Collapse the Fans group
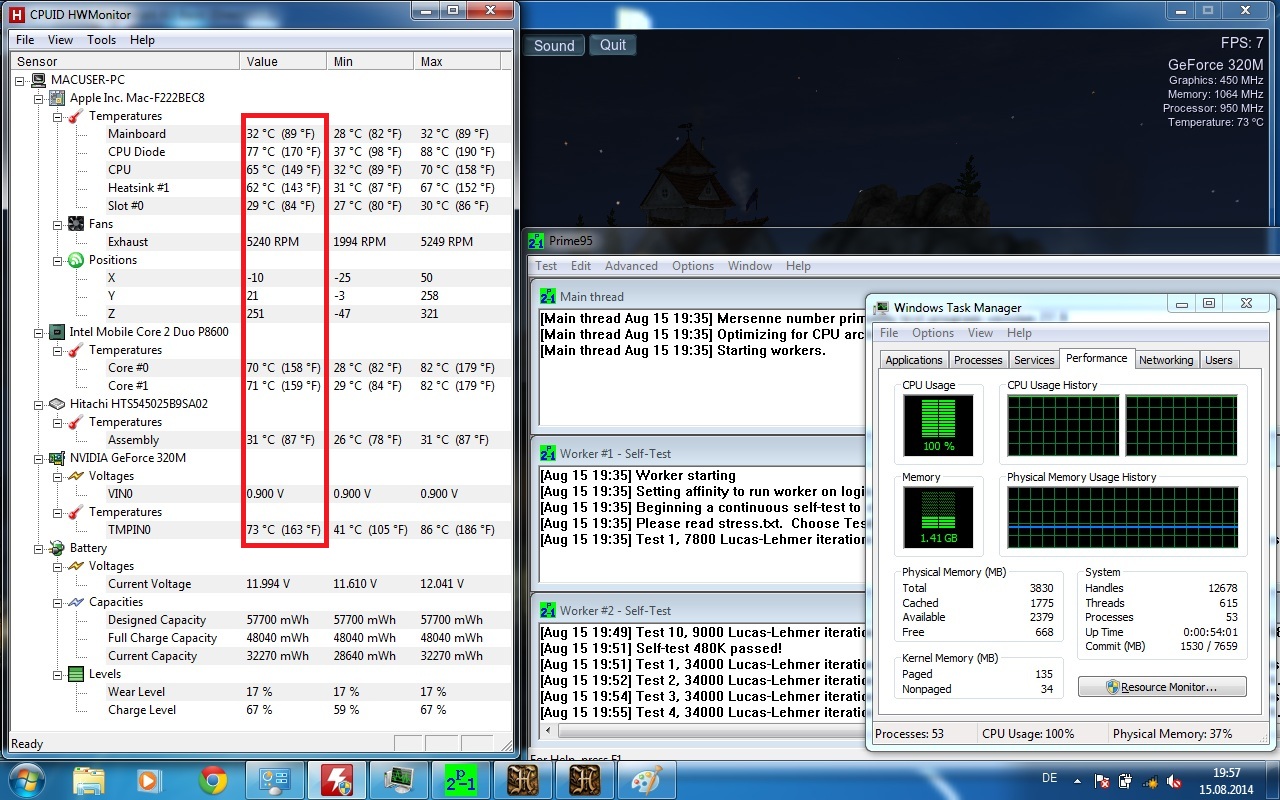 (x=59, y=224)
